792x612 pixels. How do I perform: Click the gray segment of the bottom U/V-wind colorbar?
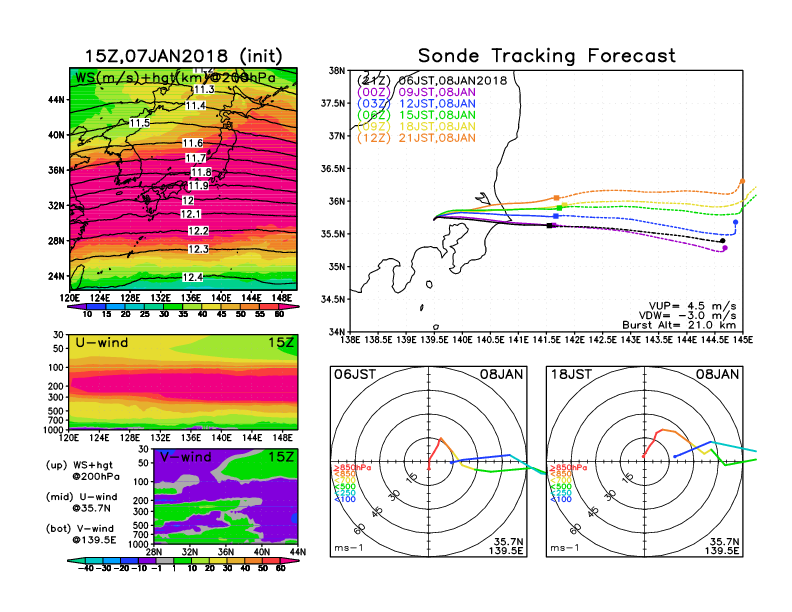[x=165, y=560]
